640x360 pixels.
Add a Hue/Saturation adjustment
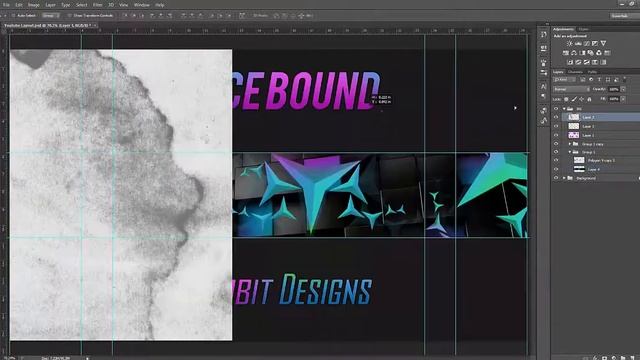pyautogui.click(x=566, y=53)
